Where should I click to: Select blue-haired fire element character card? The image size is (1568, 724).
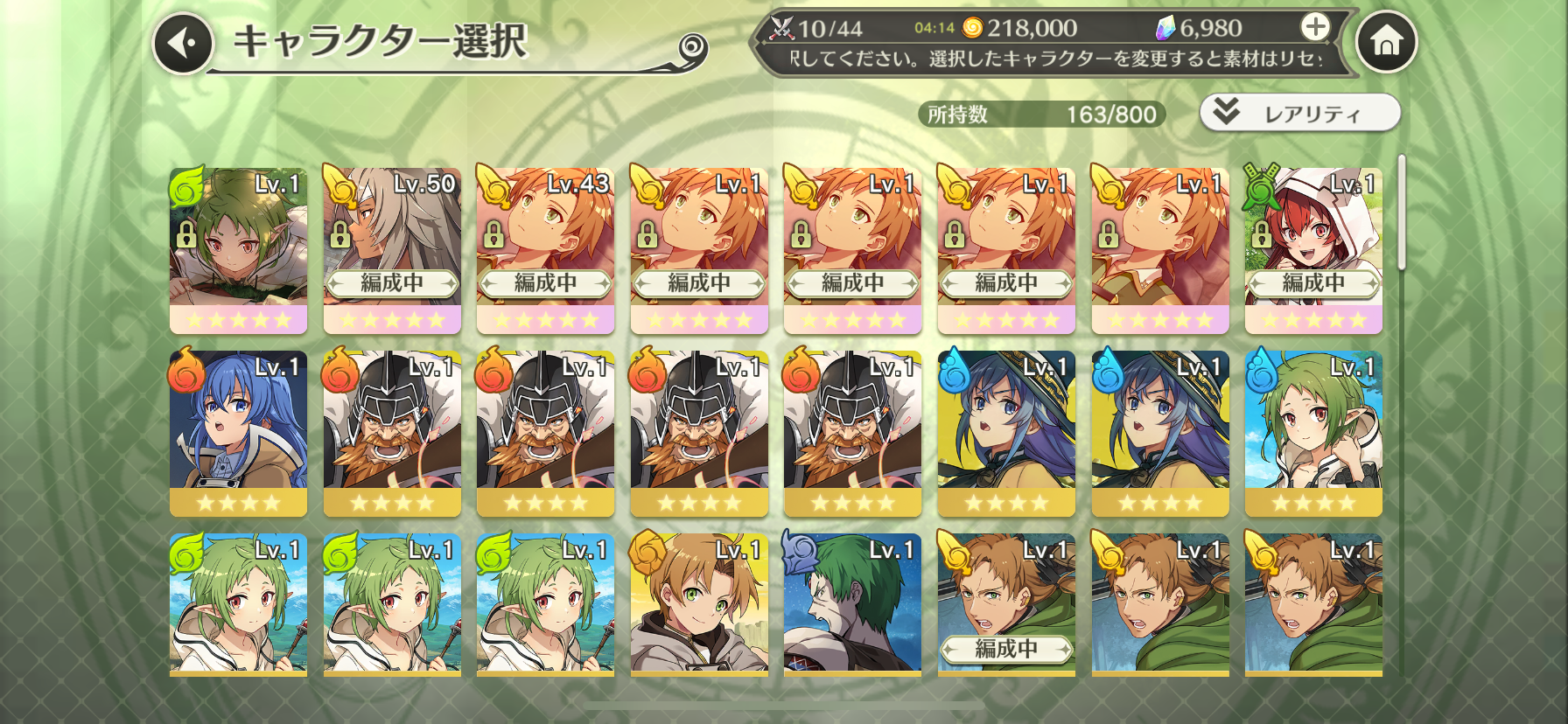point(238,434)
